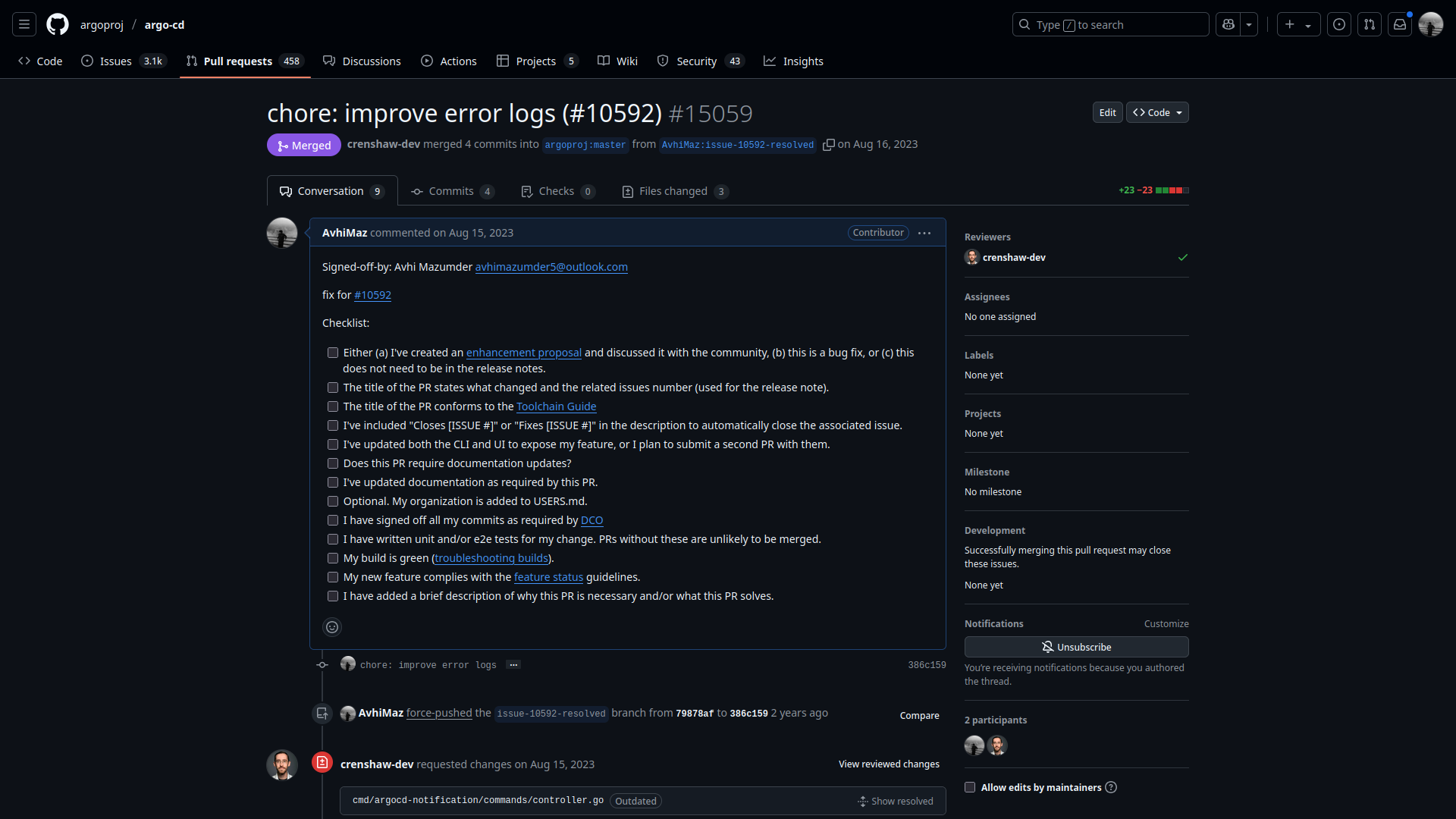
Task: Toggle the enhancement proposal checklist checkbox
Action: pyautogui.click(x=333, y=353)
